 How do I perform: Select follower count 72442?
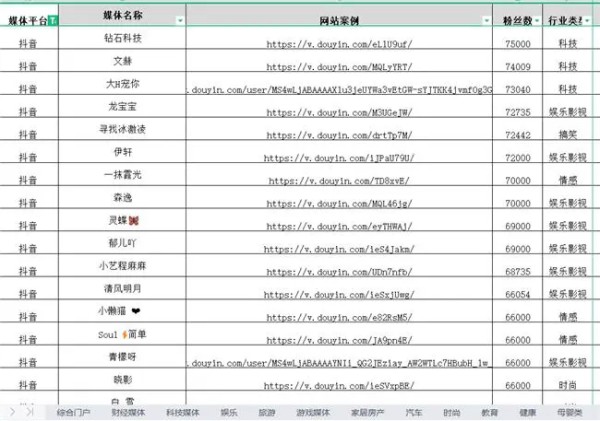click(518, 135)
